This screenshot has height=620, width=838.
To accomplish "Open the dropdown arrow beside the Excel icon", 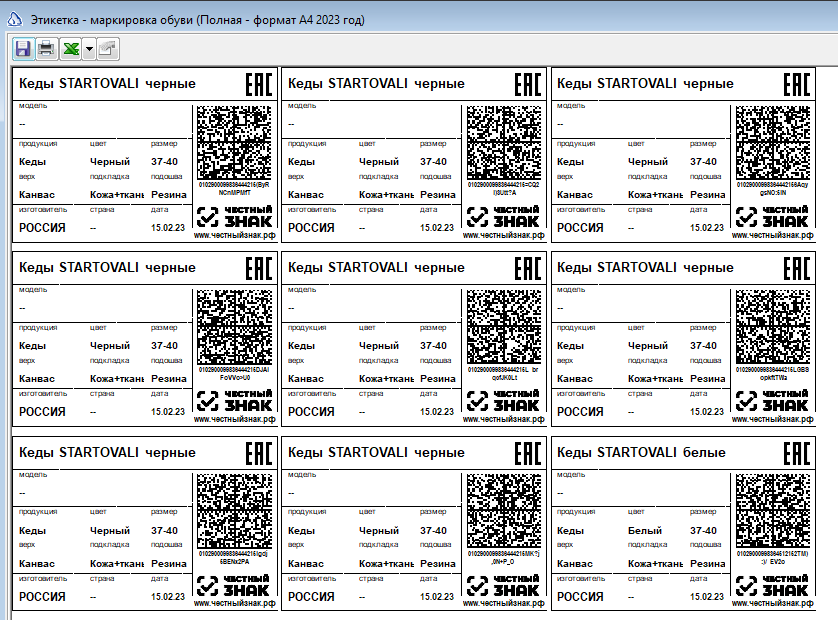I will (x=89, y=49).
